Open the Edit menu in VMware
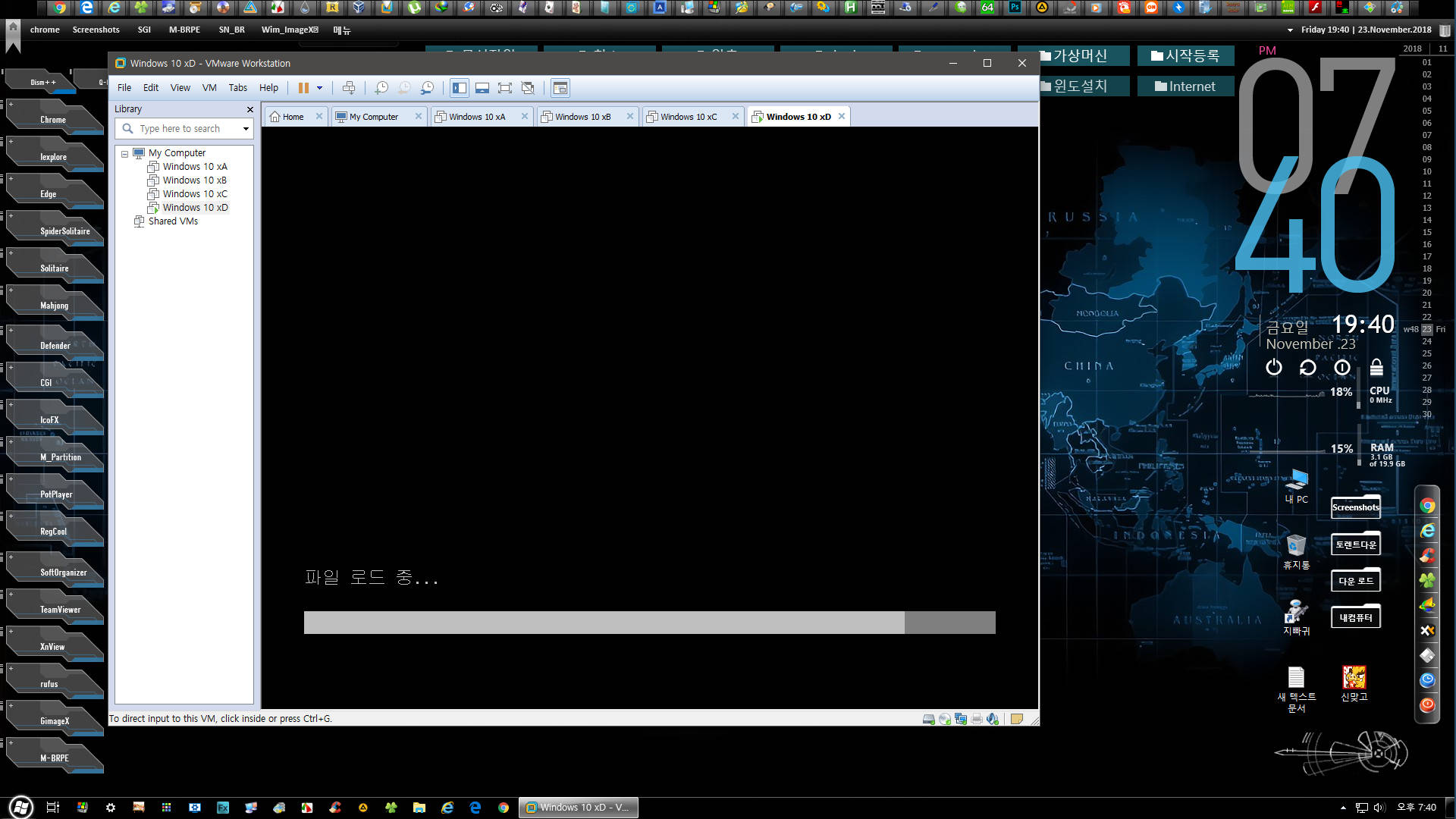The height and width of the screenshot is (819, 1456). (x=151, y=88)
